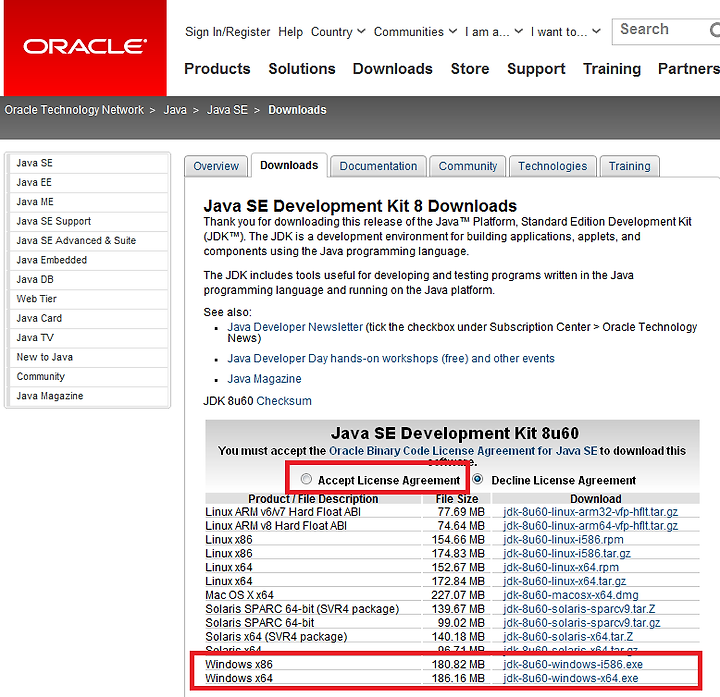Select Java Embedded in sidebar

pyautogui.click(x=88, y=260)
